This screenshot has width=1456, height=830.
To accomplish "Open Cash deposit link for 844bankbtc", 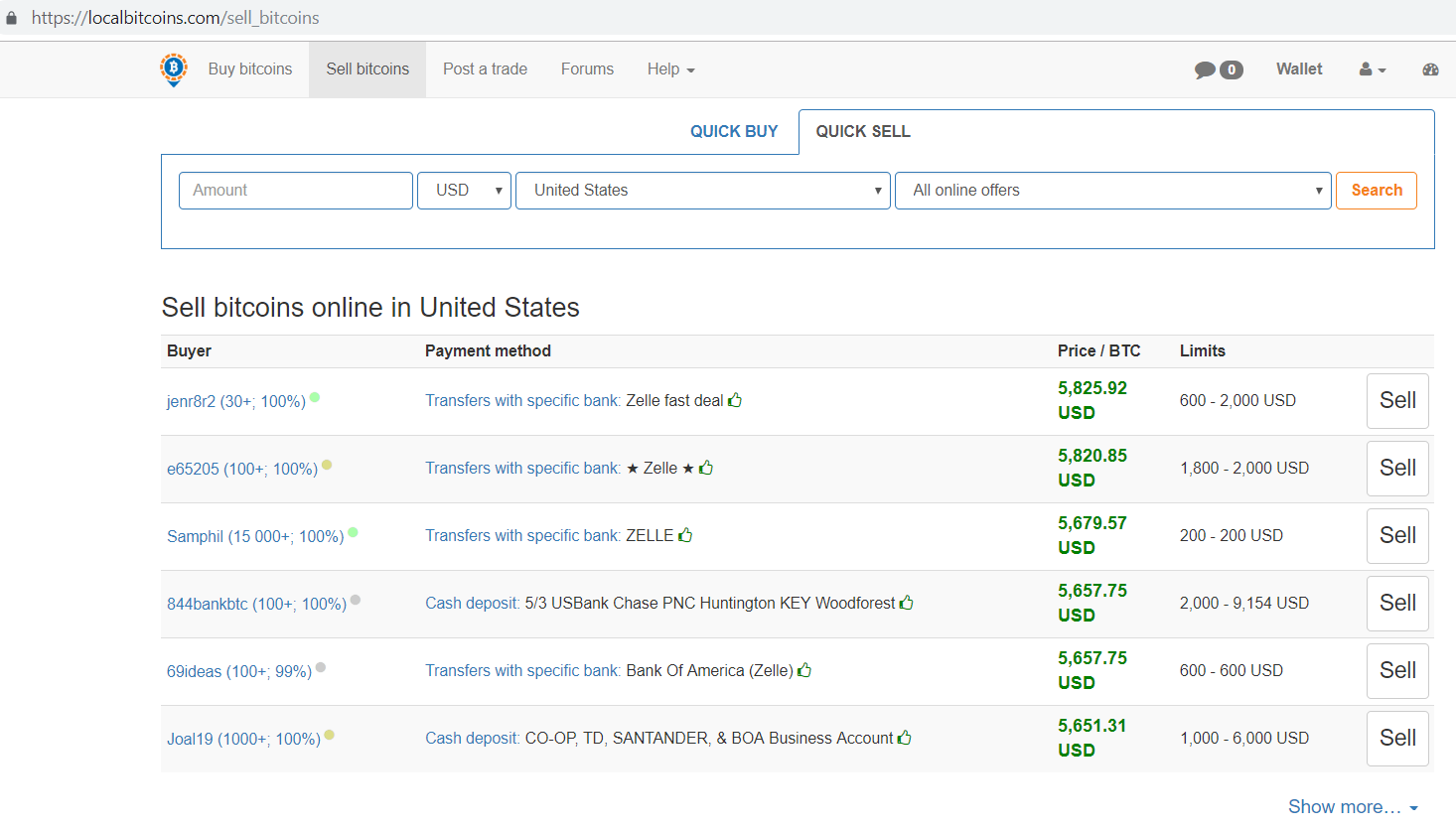I will [473, 603].
